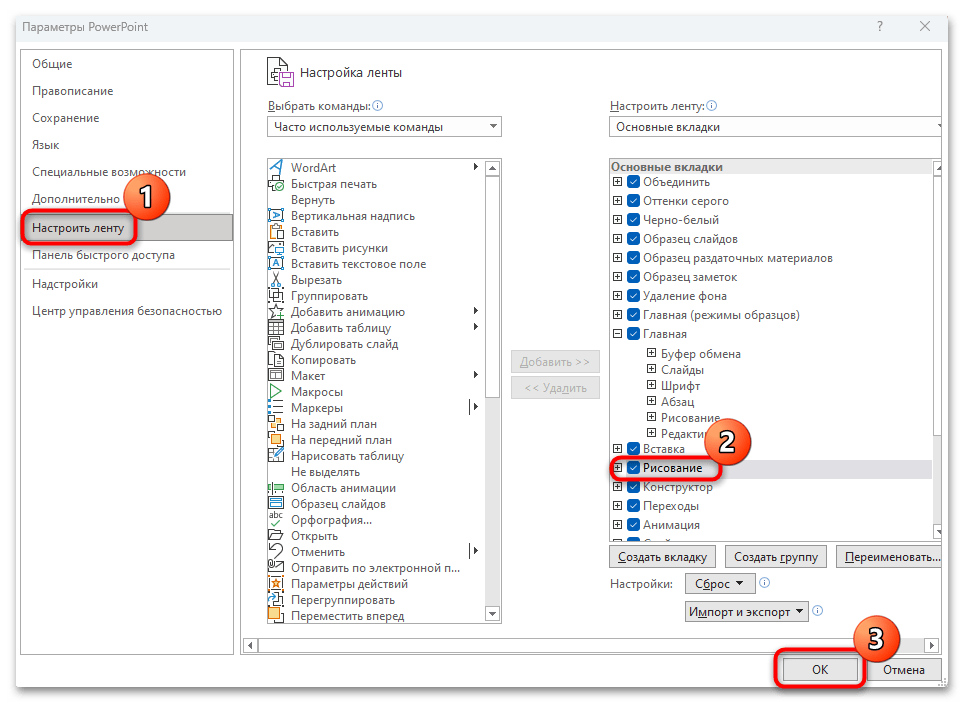Collapse the Главная tab tree node
This screenshot has height=703, width=964.
(x=617, y=334)
